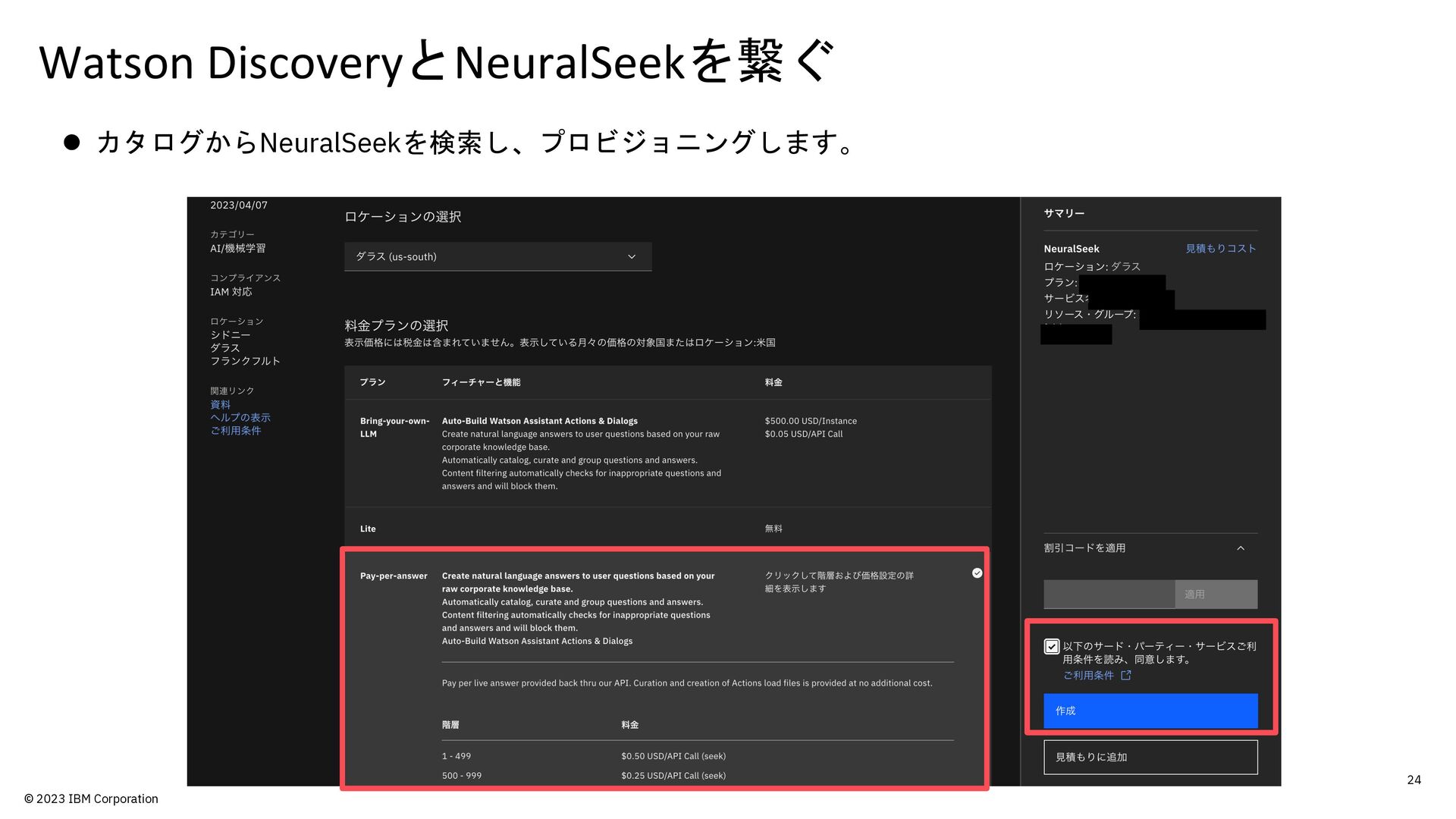
Task: Click the $500.00 USD/Instance price text
Action: pos(811,421)
